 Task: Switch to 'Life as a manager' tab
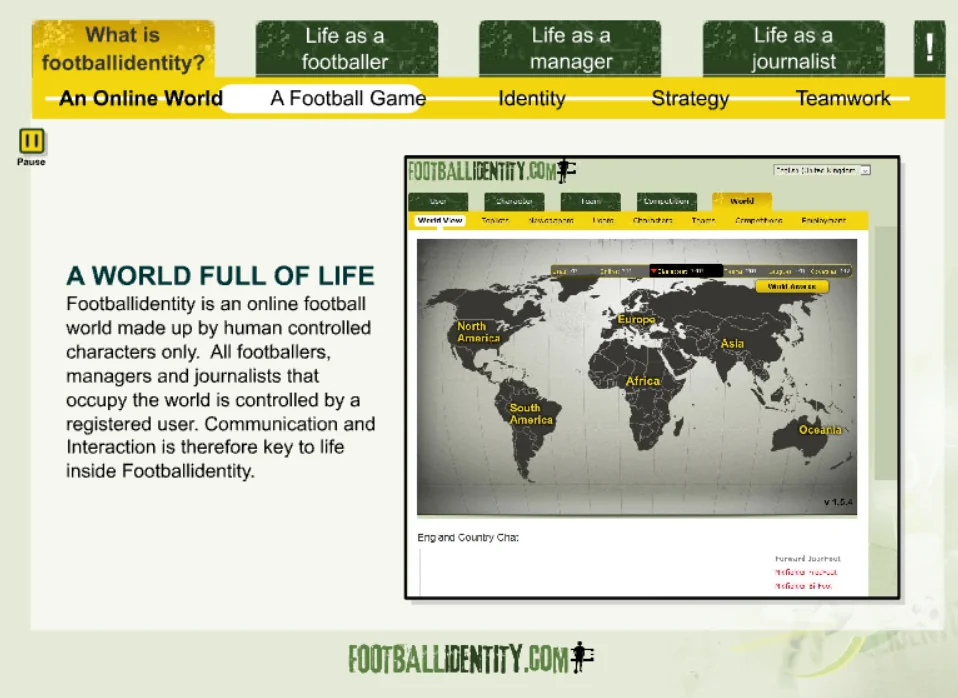(x=570, y=49)
